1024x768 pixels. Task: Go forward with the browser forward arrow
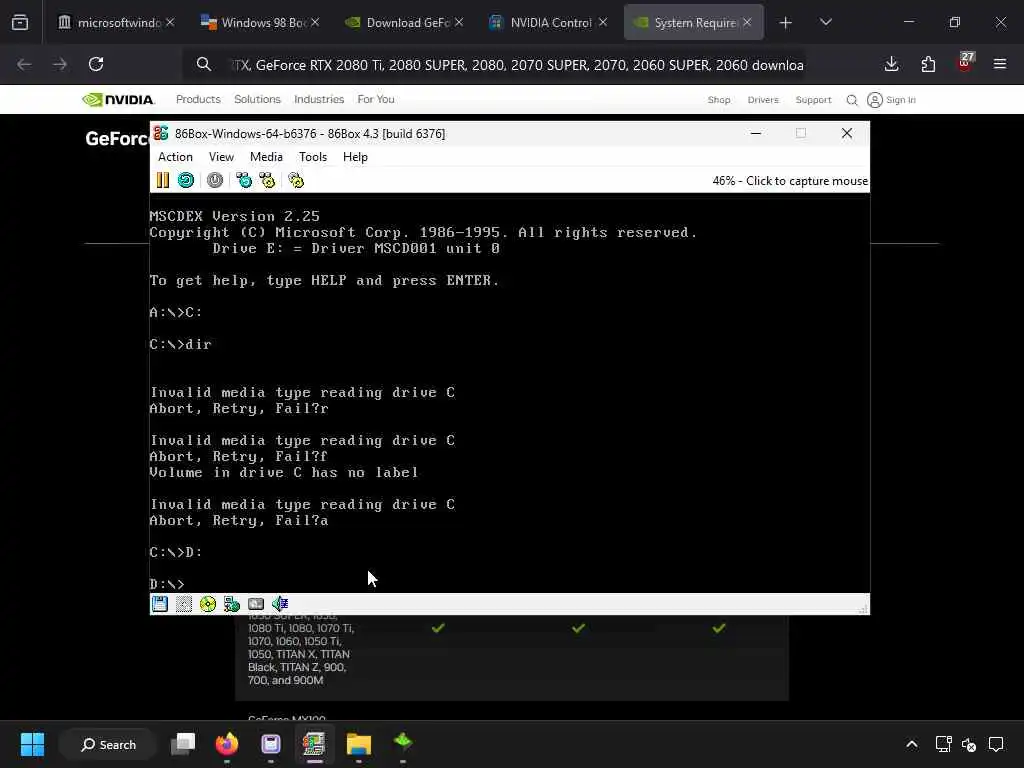click(59, 64)
